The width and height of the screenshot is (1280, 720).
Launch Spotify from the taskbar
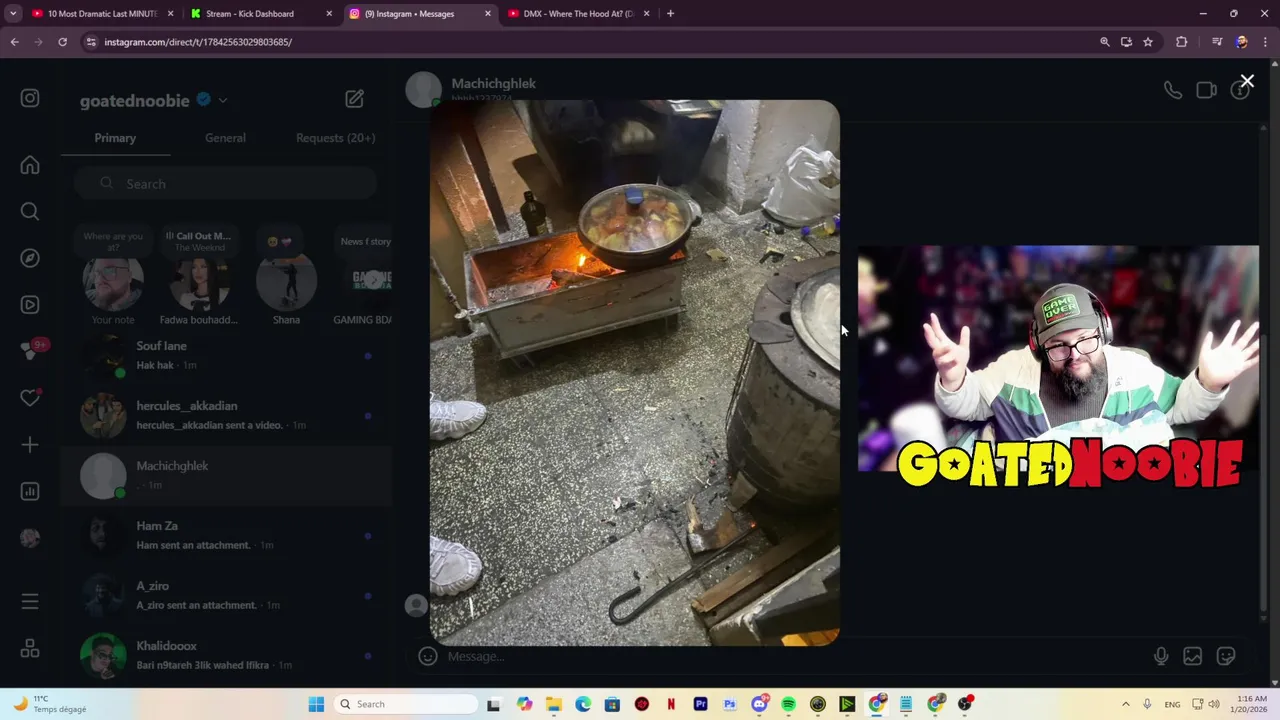[788, 704]
